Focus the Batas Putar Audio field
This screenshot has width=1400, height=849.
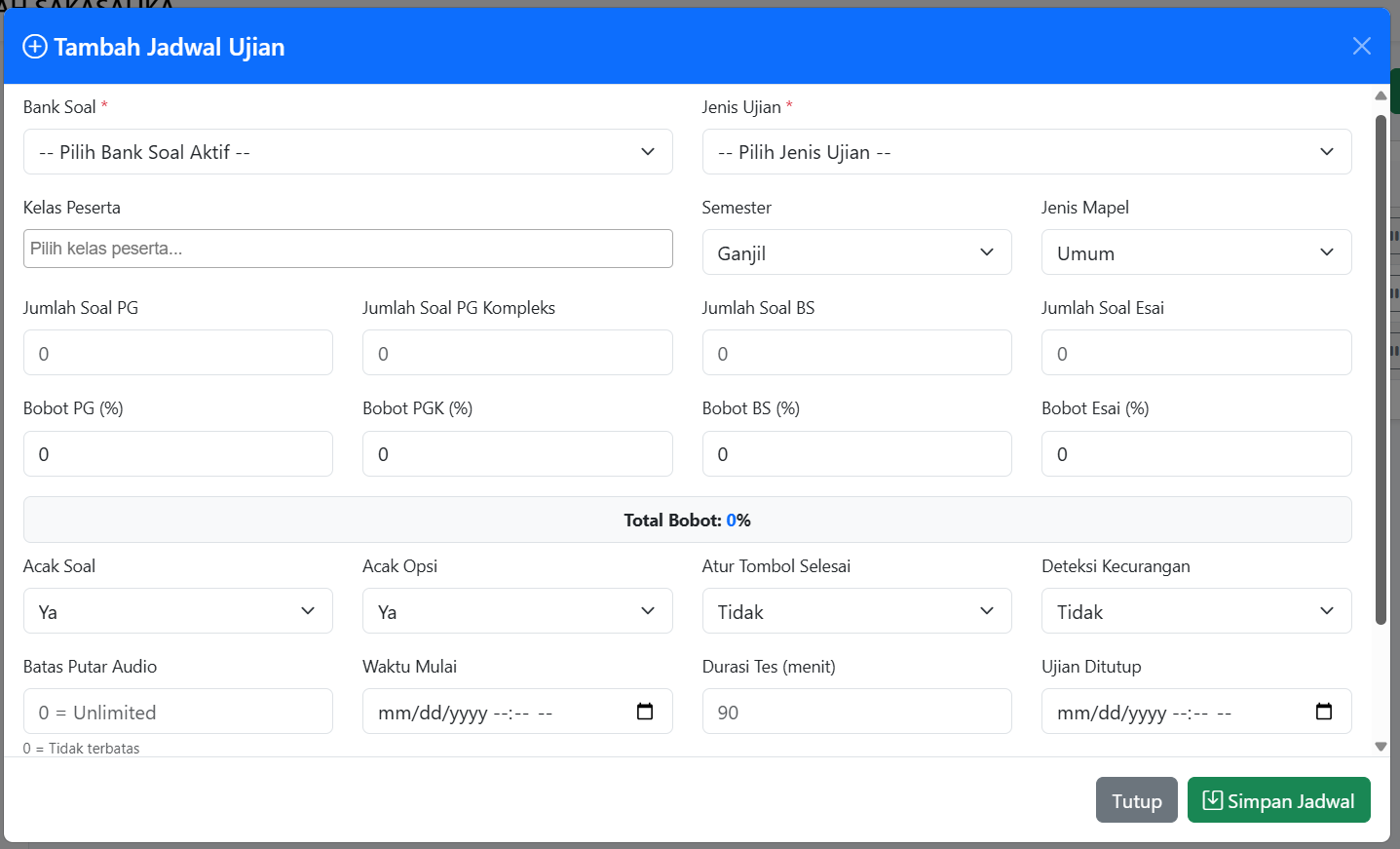point(177,712)
